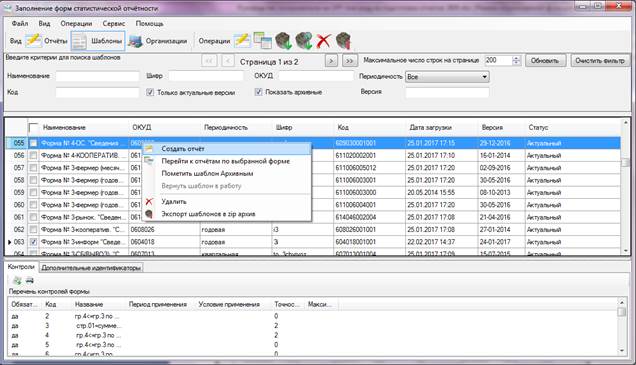Choose Удалить in the context menu

coord(227,202)
